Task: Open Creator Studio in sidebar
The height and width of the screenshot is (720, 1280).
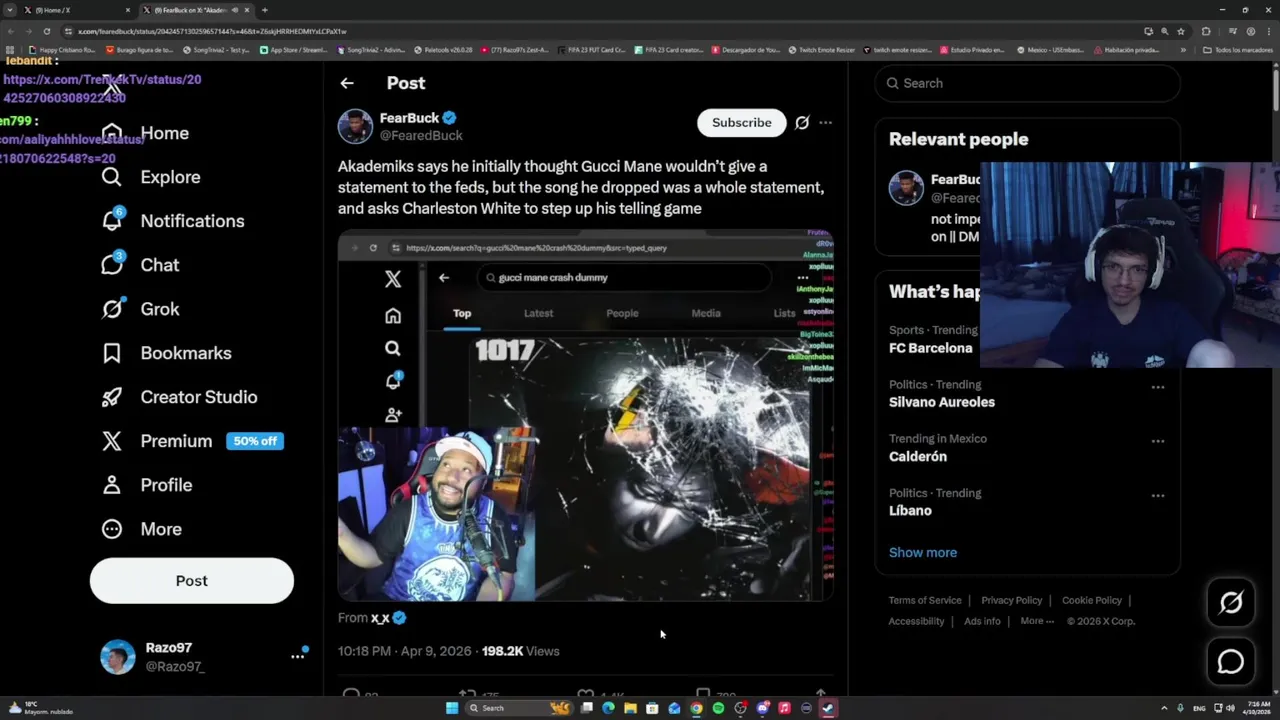Action: tap(180, 397)
